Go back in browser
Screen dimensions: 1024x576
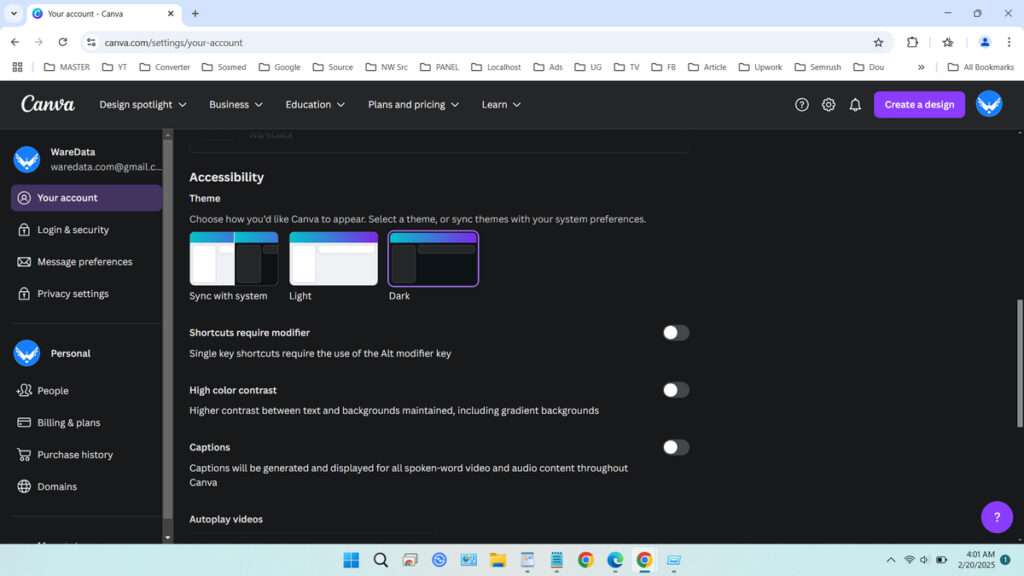click(15, 42)
